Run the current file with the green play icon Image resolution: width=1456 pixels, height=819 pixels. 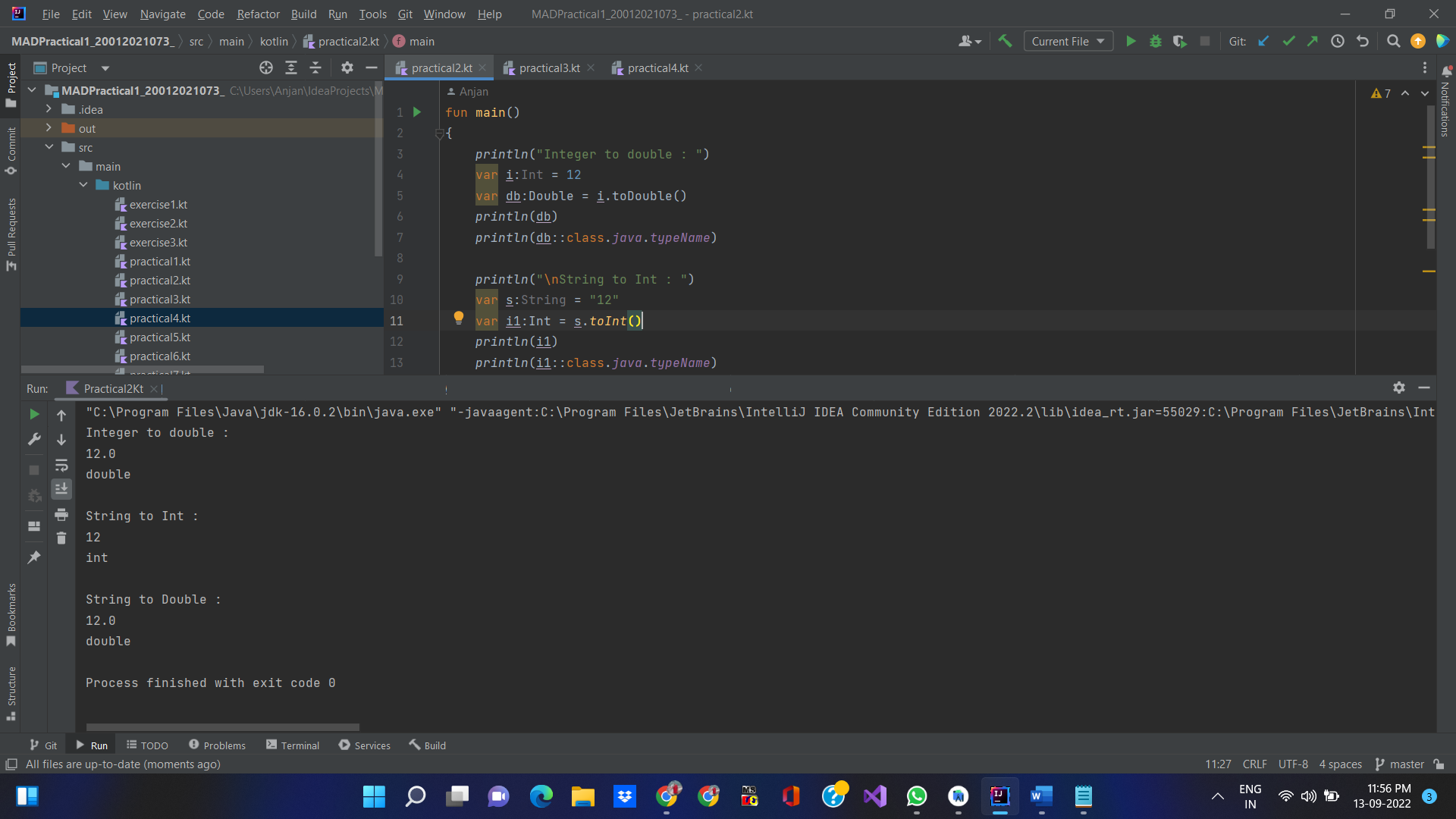(1131, 41)
